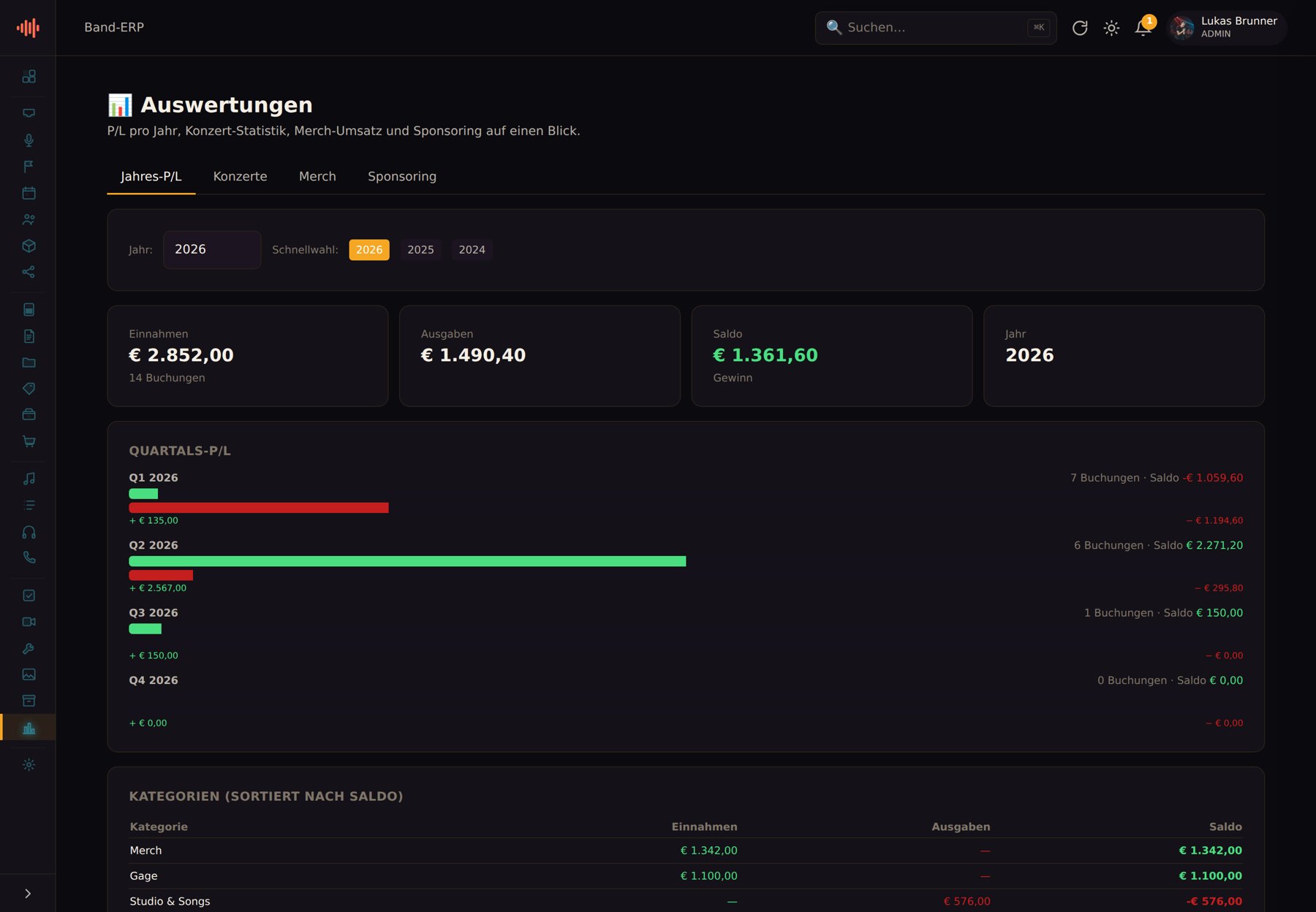Viewport: 1316px width, 912px height.
Task: Switch to the Sponsoring tab
Action: (402, 176)
